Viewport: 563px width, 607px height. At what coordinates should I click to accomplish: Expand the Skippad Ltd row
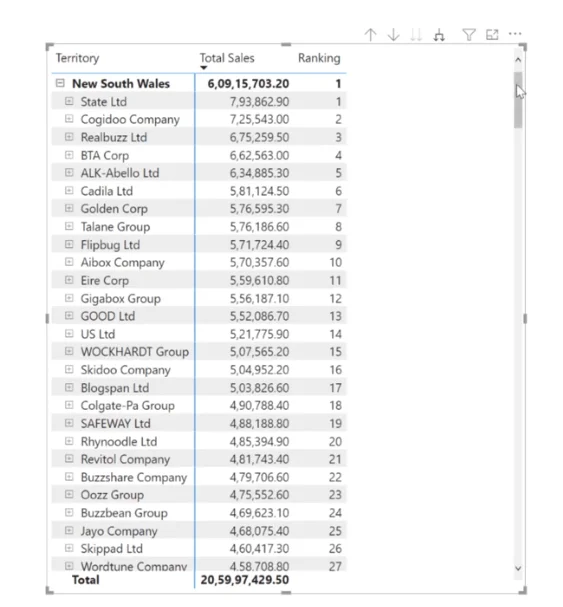tap(69, 548)
